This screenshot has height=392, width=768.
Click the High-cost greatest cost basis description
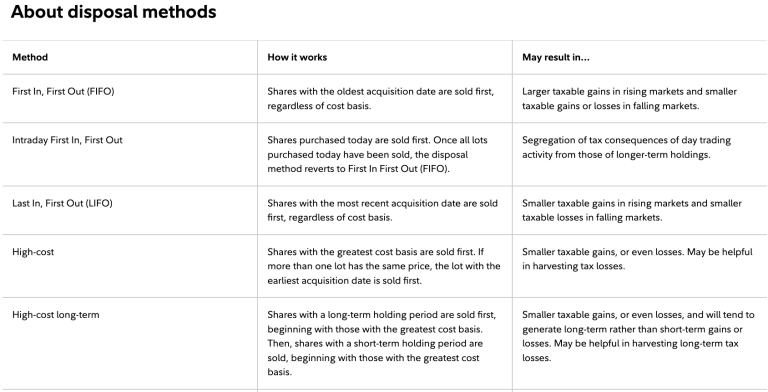pos(384,266)
